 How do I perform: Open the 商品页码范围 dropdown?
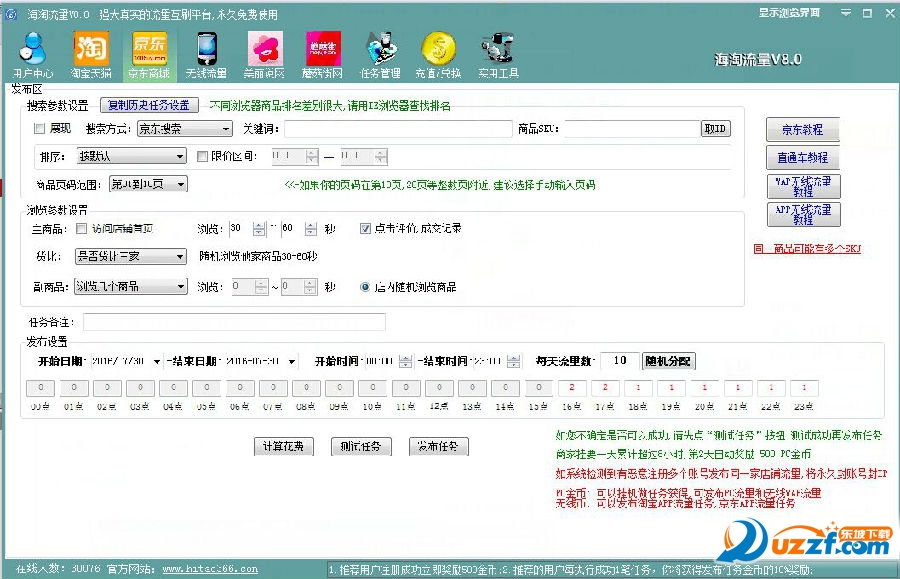149,184
